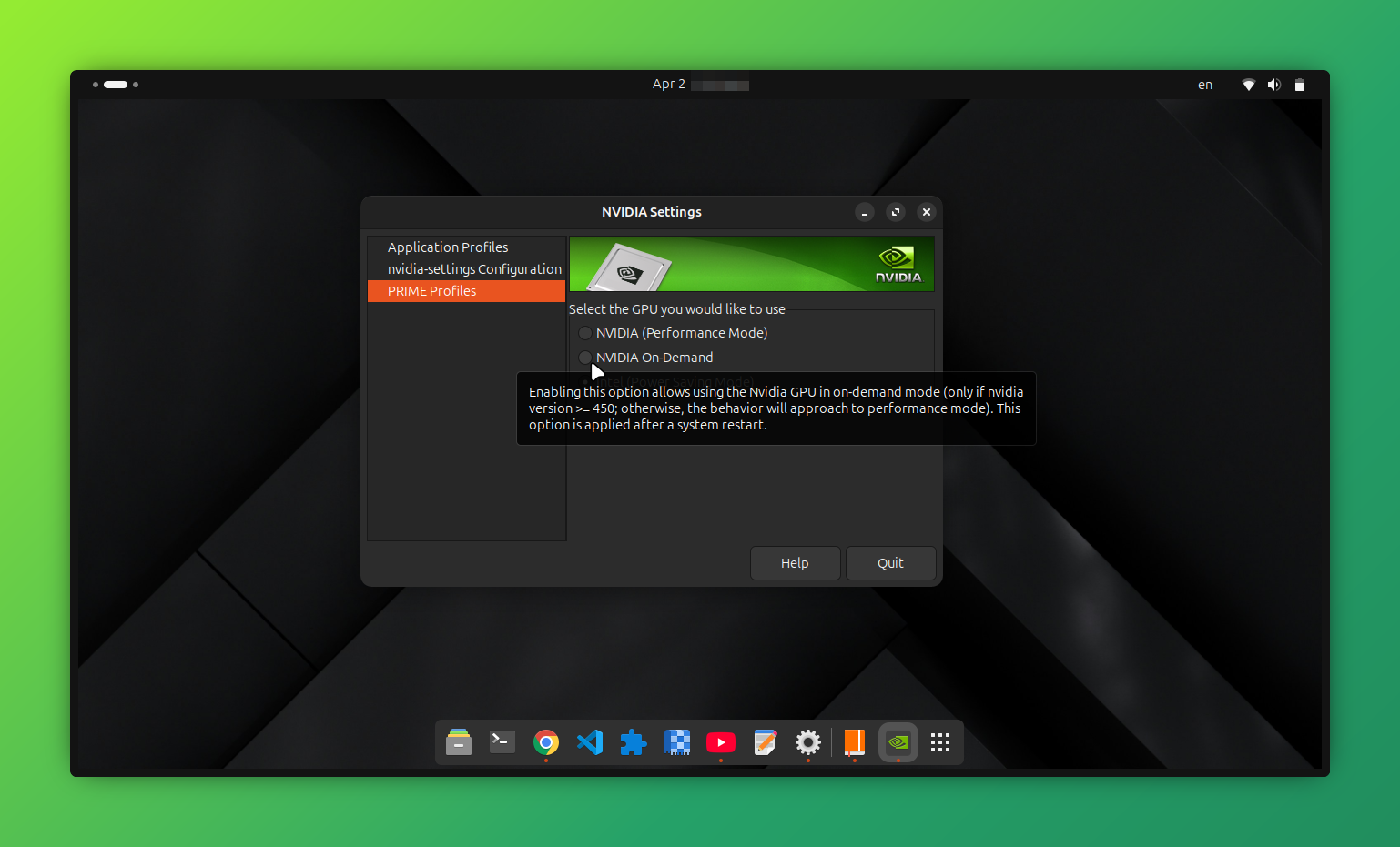Select Intel (Power Saving Mode) option

(x=585, y=381)
